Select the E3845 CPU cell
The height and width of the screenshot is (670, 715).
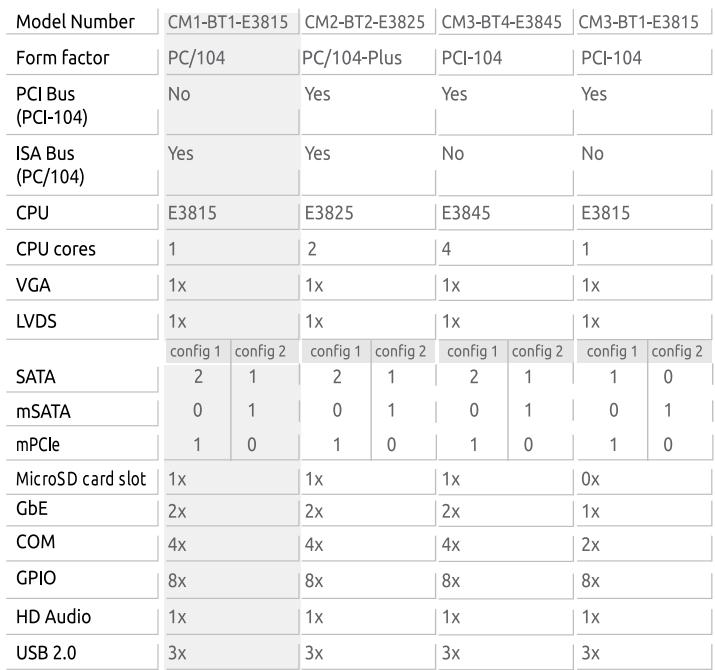pos(466,213)
